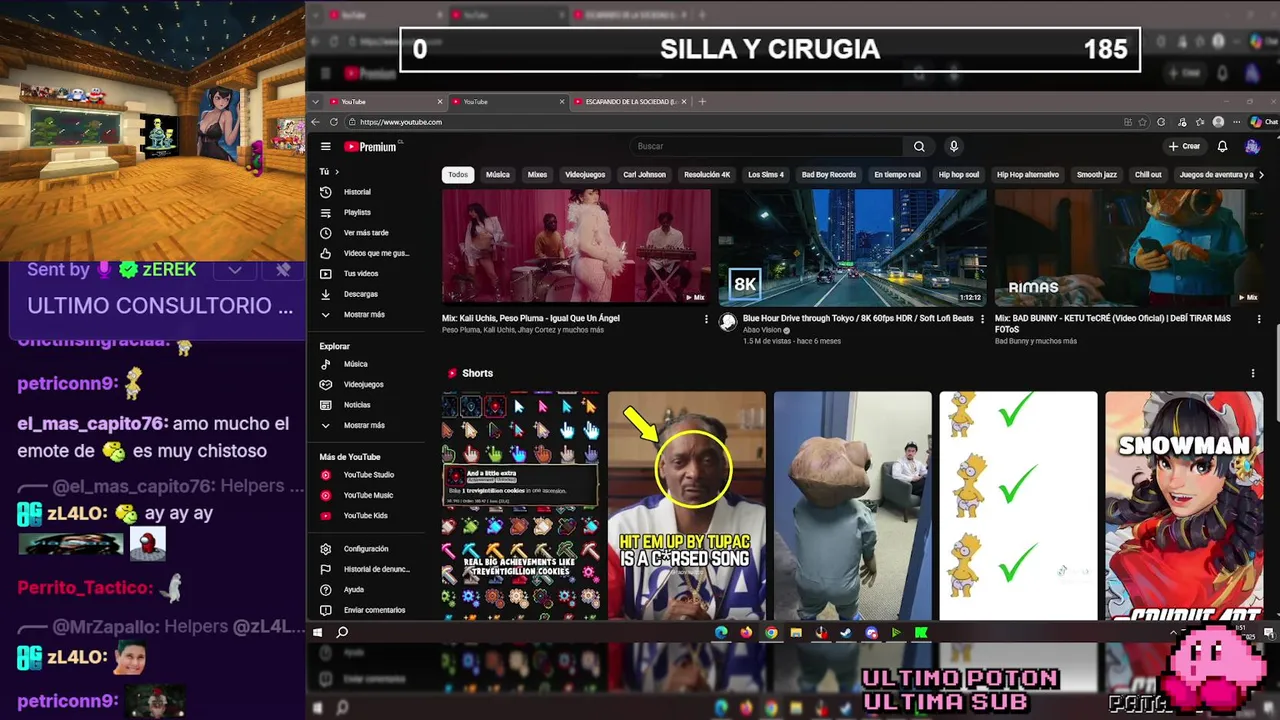Launch YouTube Music from sidebar
The image size is (1280, 720).
pyautogui.click(x=367, y=495)
